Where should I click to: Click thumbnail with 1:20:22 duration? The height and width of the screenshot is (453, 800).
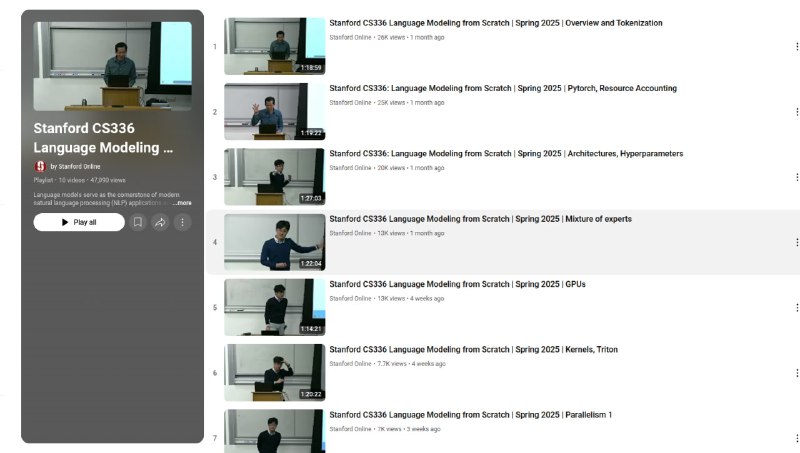(274, 373)
